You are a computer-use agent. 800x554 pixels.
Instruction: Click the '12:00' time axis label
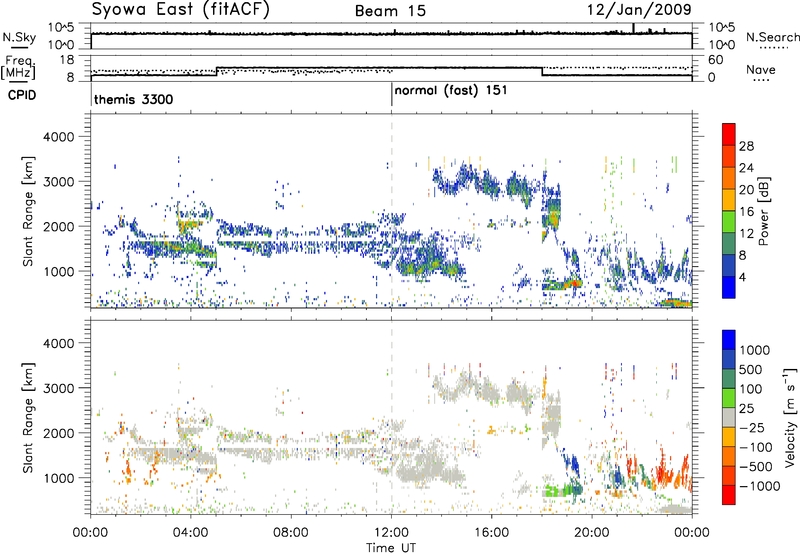point(391,532)
